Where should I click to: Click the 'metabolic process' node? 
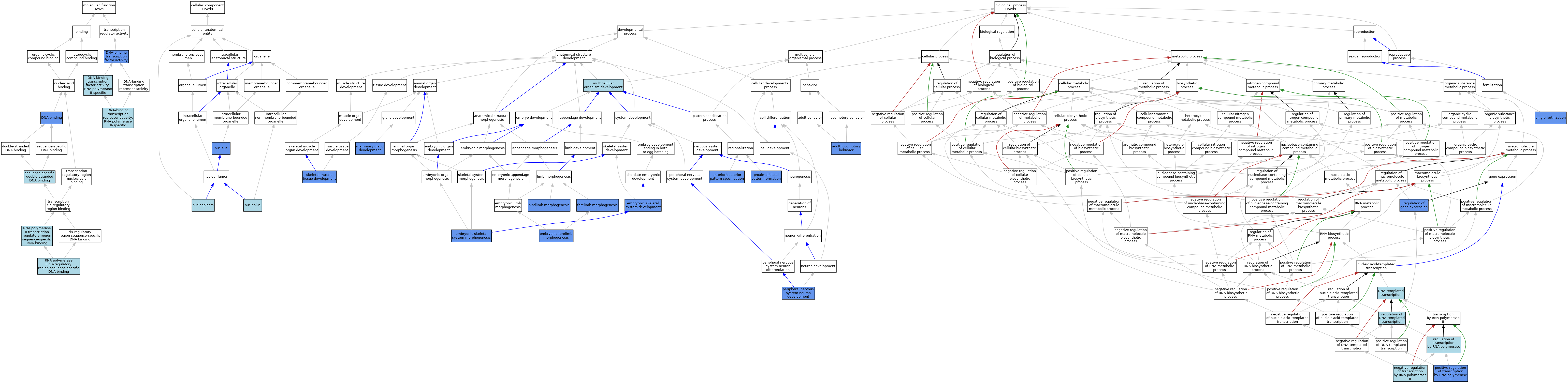click(1187, 56)
